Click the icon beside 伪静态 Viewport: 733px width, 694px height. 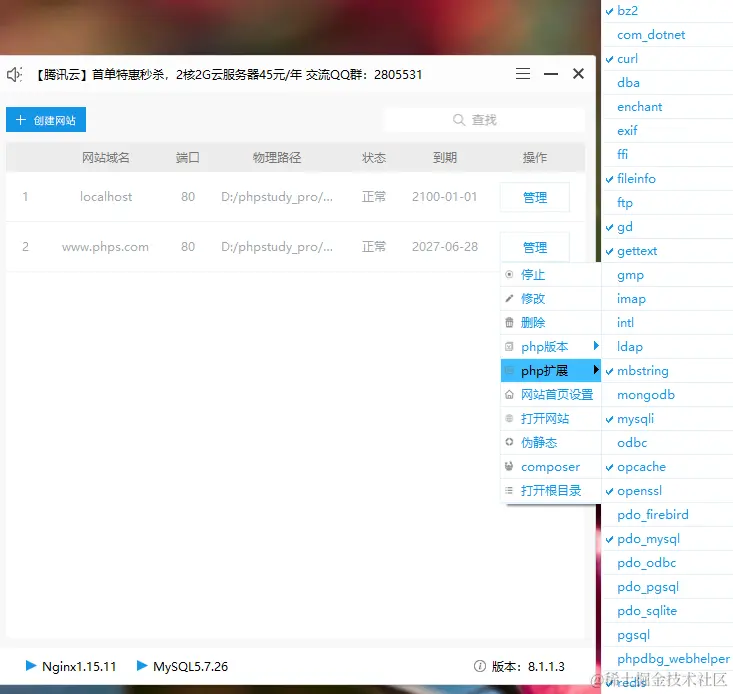tap(509, 442)
